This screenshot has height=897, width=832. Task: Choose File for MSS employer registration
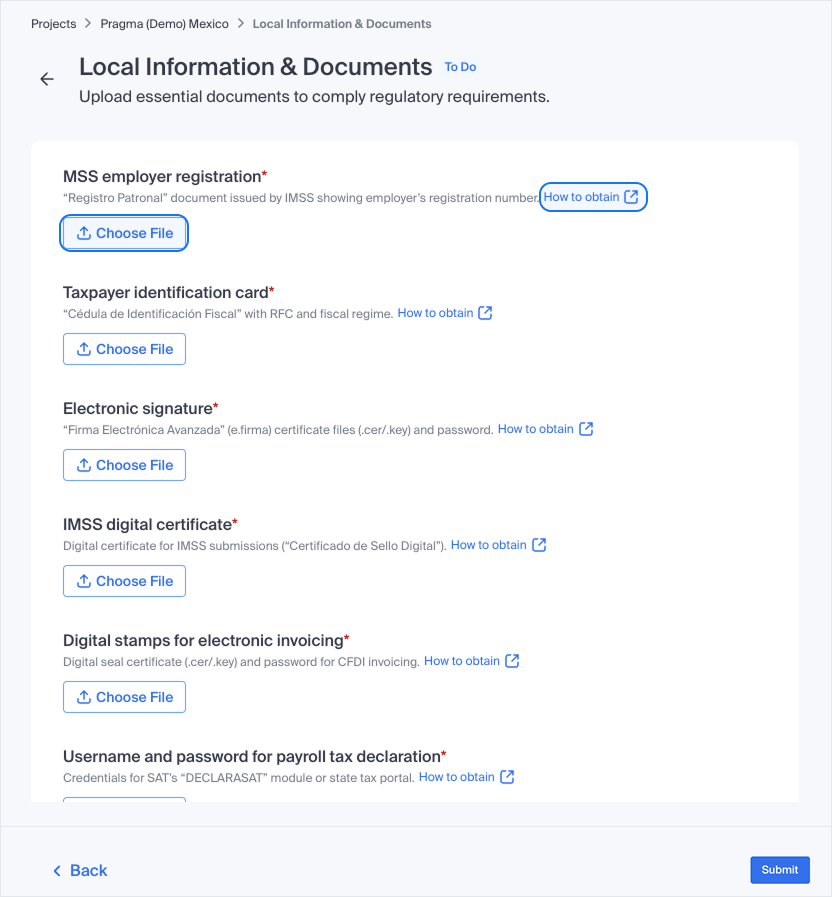pyautogui.click(x=124, y=233)
